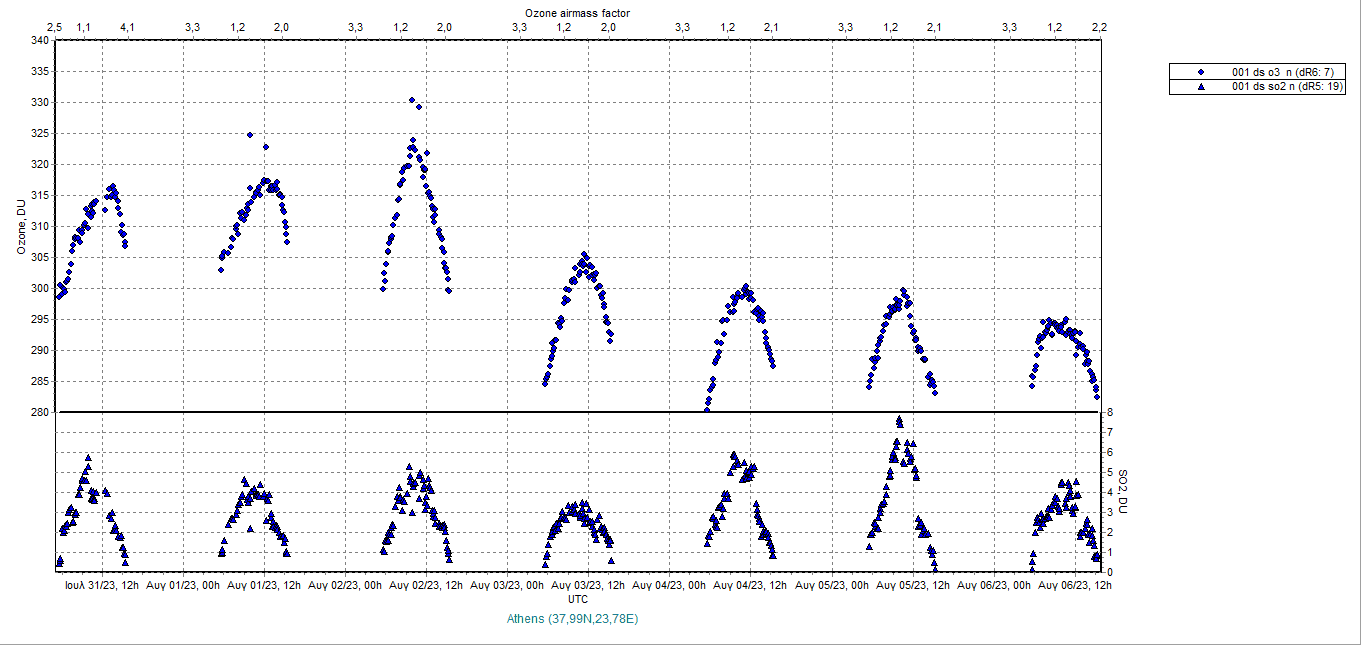
Task: Click the '4,1' airmass factor label
Action: 127,27
